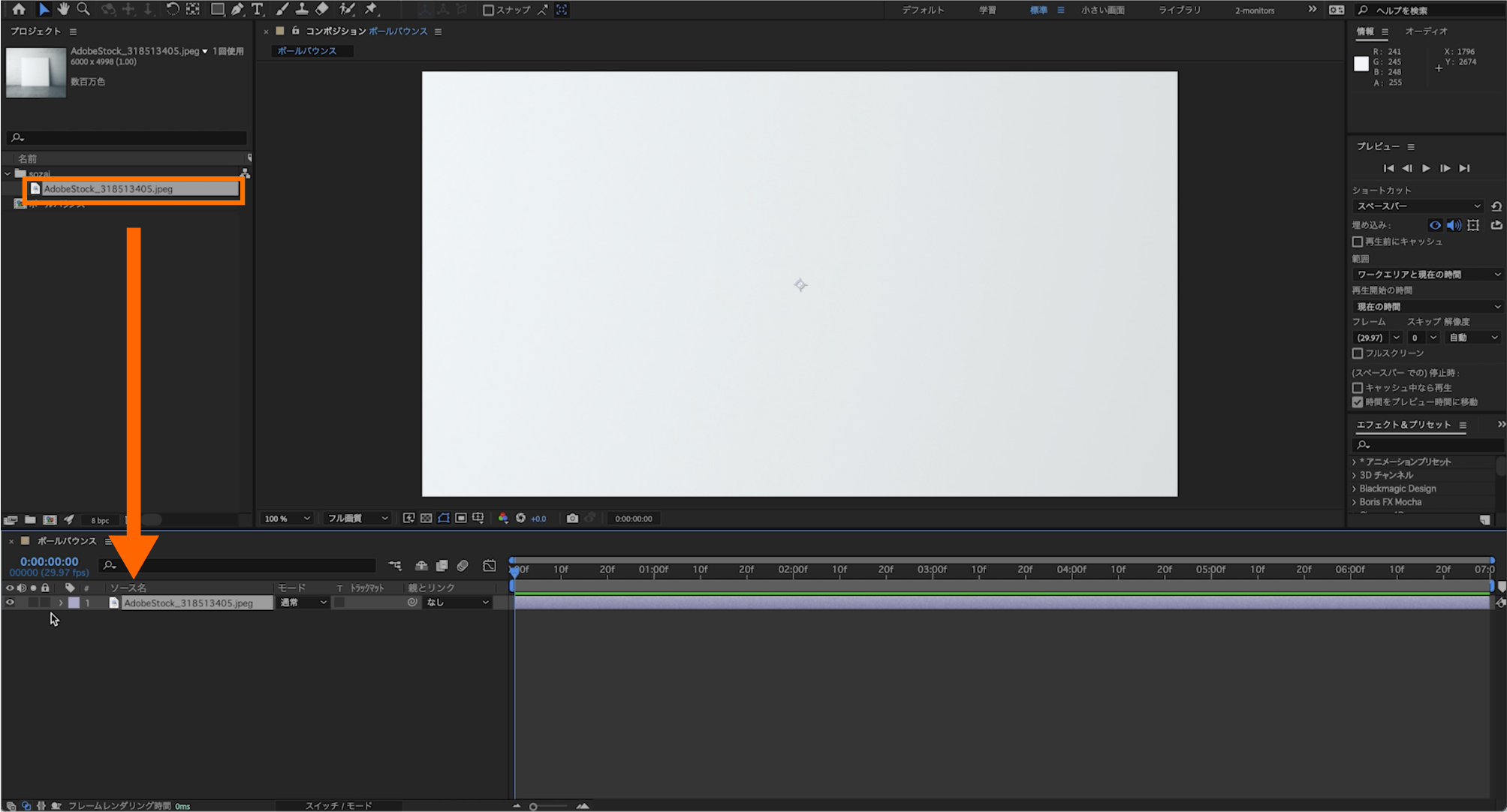This screenshot has height=812, width=1507.
Task: Hide the AdobeStock layer with the eye toggle
Action: [10, 603]
